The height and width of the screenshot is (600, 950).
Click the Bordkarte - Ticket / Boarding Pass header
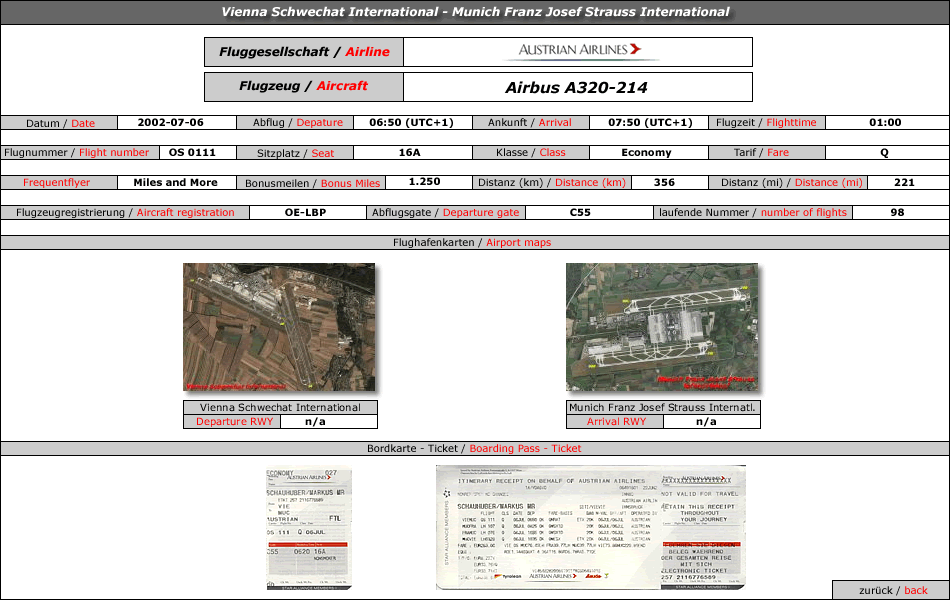[474, 448]
